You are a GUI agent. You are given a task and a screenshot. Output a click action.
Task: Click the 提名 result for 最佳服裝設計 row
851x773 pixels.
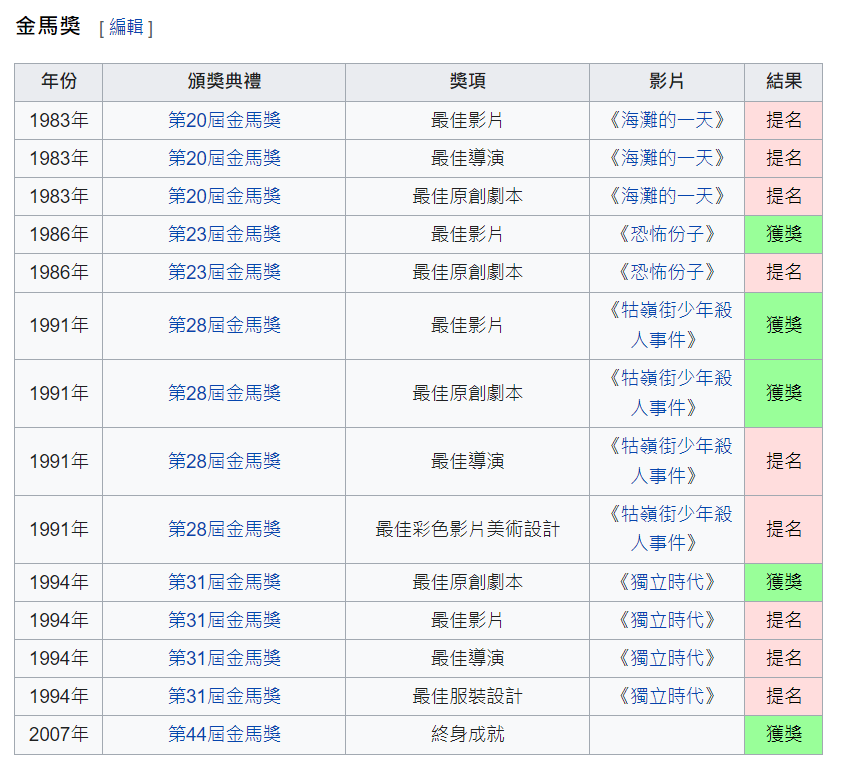tap(784, 696)
